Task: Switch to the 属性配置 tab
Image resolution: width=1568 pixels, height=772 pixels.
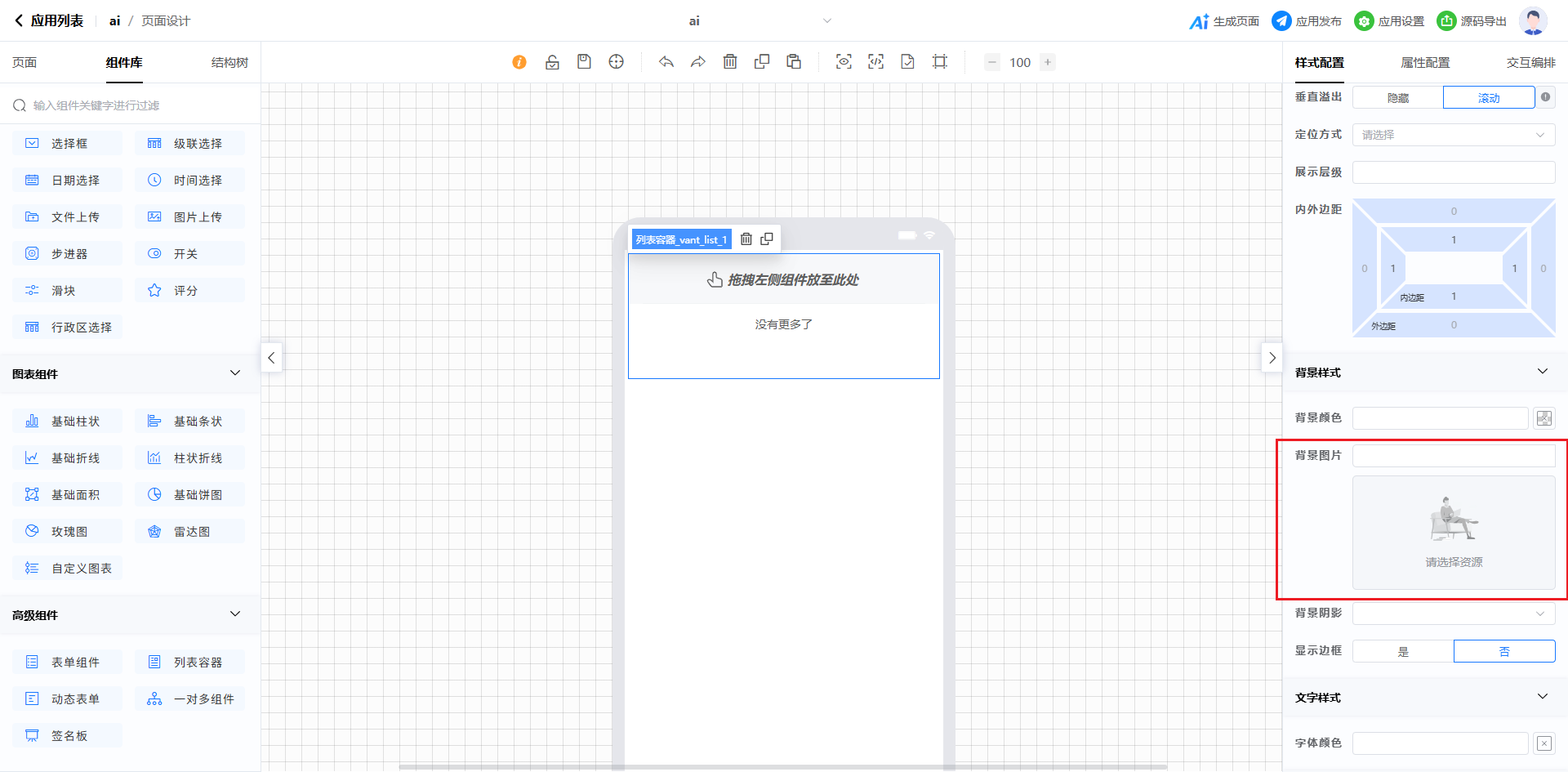Action: point(1425,63)
